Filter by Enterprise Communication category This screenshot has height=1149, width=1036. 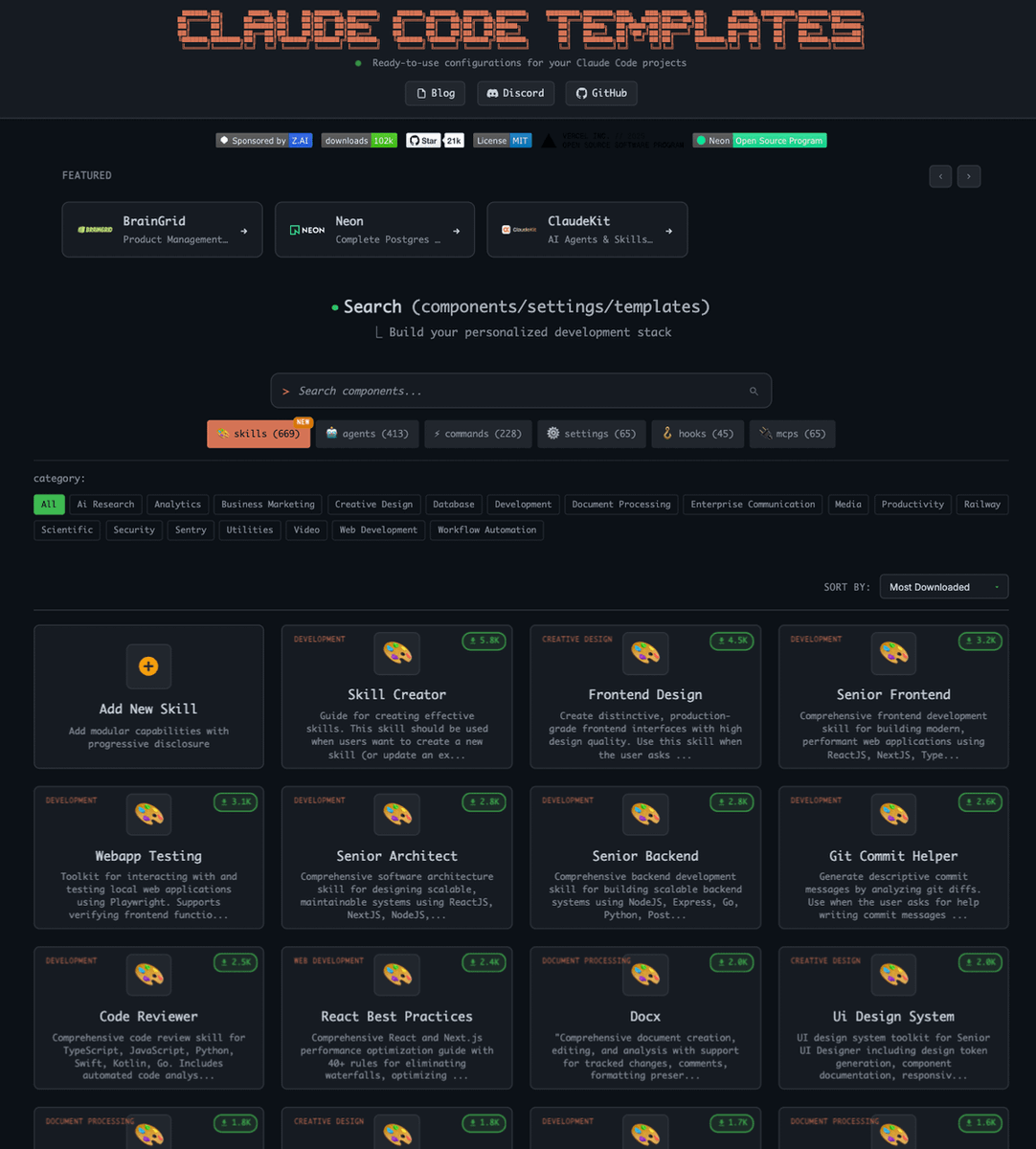point(754,504)
